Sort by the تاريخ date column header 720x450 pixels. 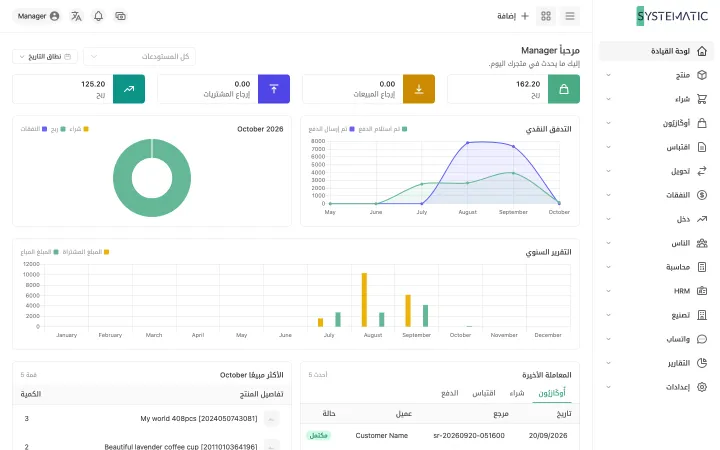click(x=563, y=414)
